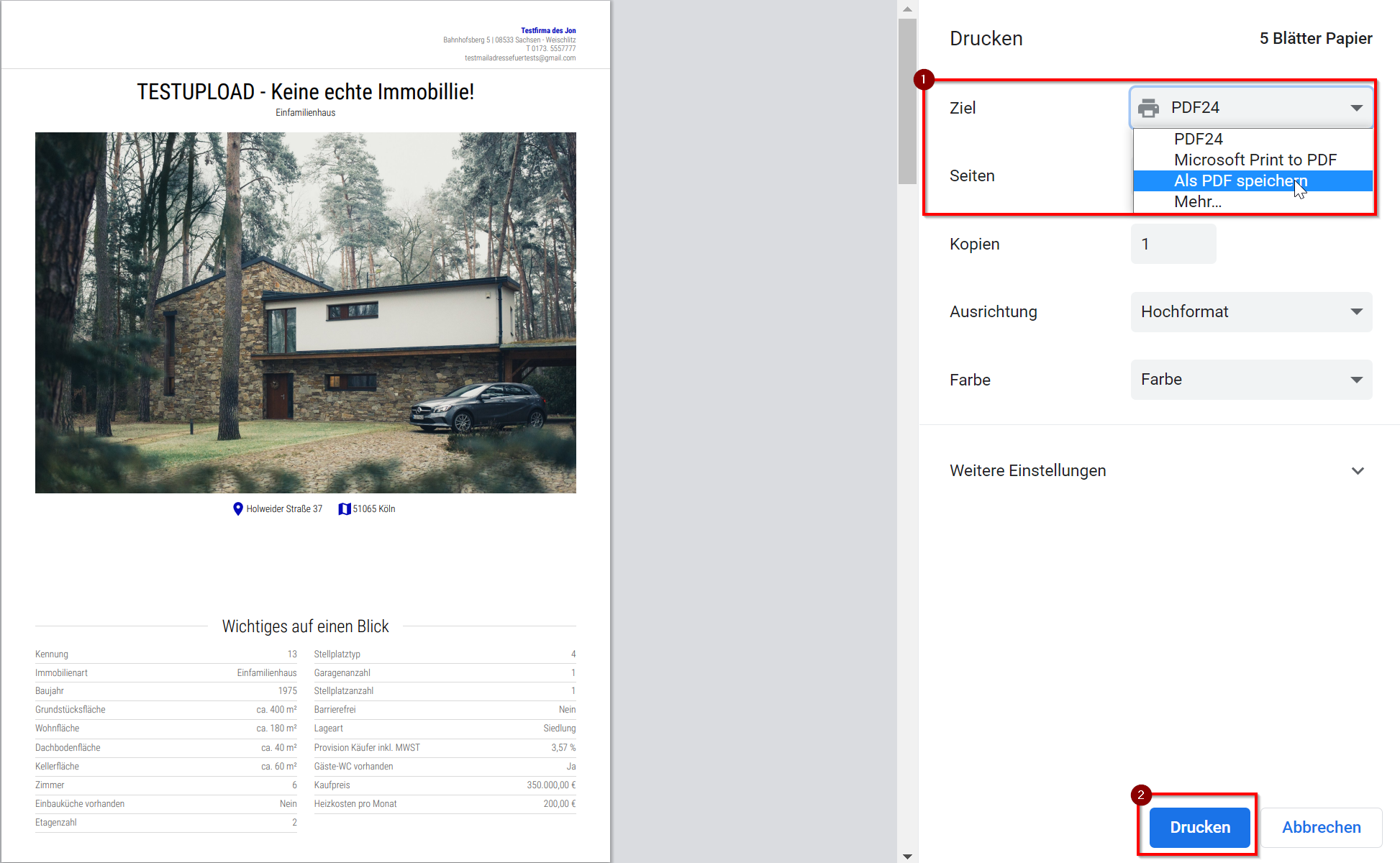This screenshot has height=863, width=1400.
Task: Click the map icon beside 51065 Köln
Action: 344,509
